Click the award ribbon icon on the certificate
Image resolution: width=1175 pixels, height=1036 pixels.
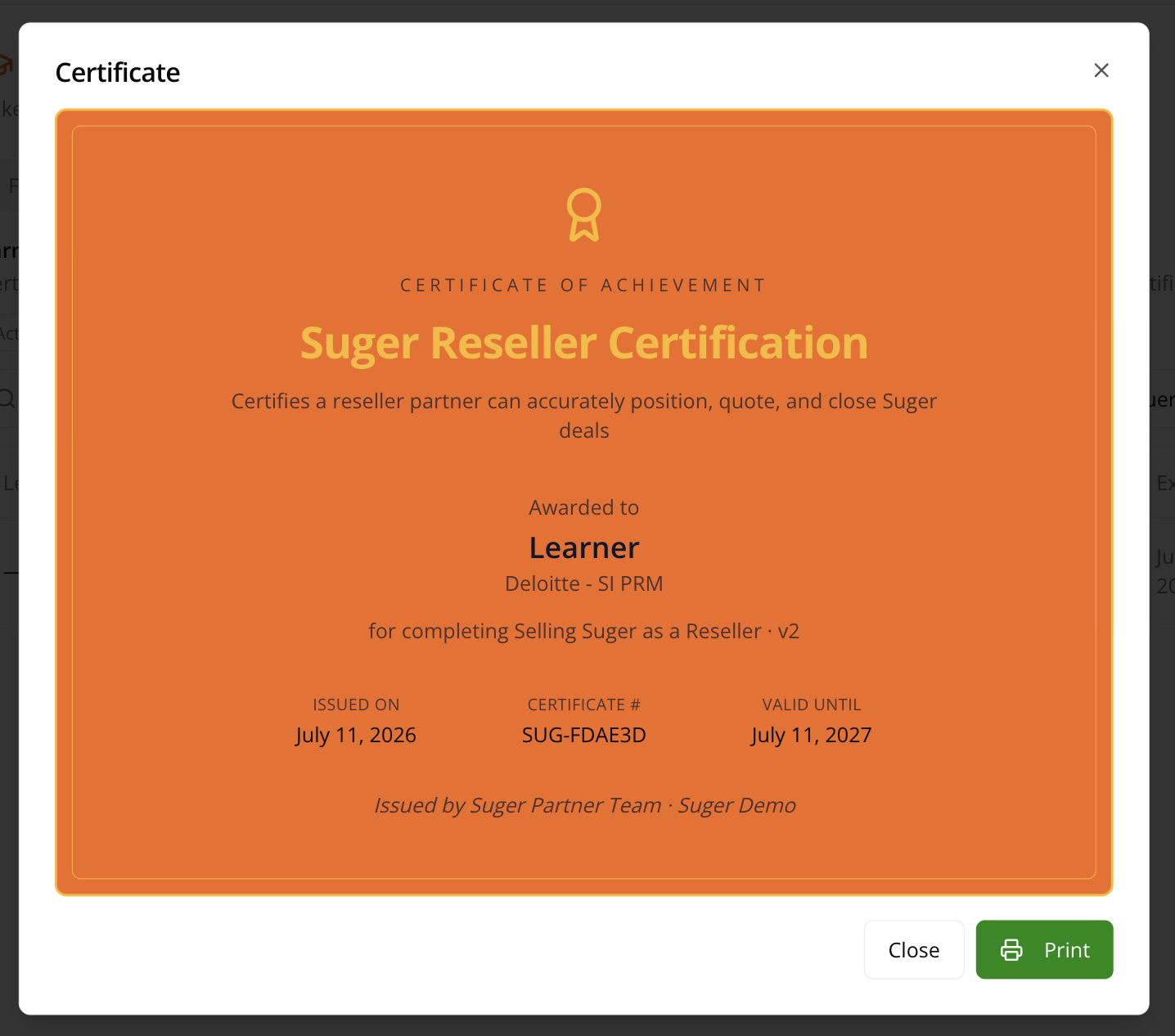coord(584,215)
